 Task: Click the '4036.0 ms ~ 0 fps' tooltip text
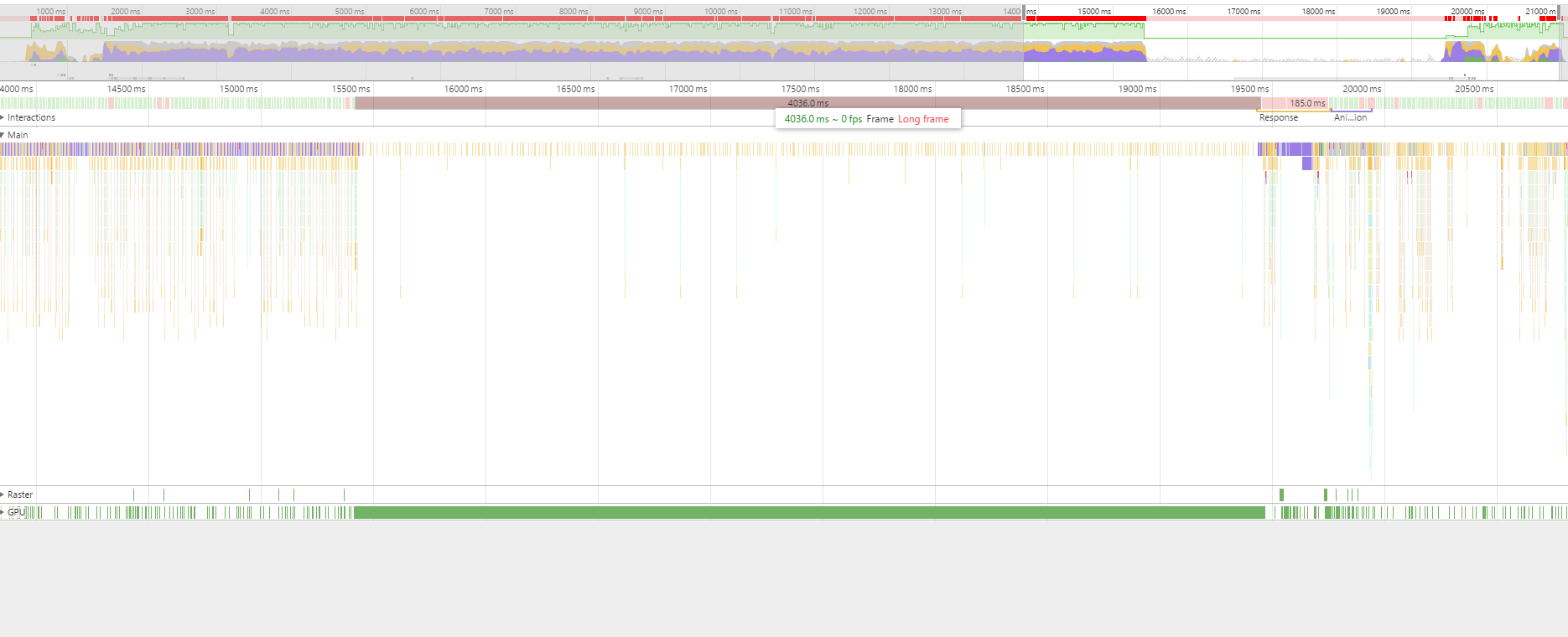click(x=823, y=119)
